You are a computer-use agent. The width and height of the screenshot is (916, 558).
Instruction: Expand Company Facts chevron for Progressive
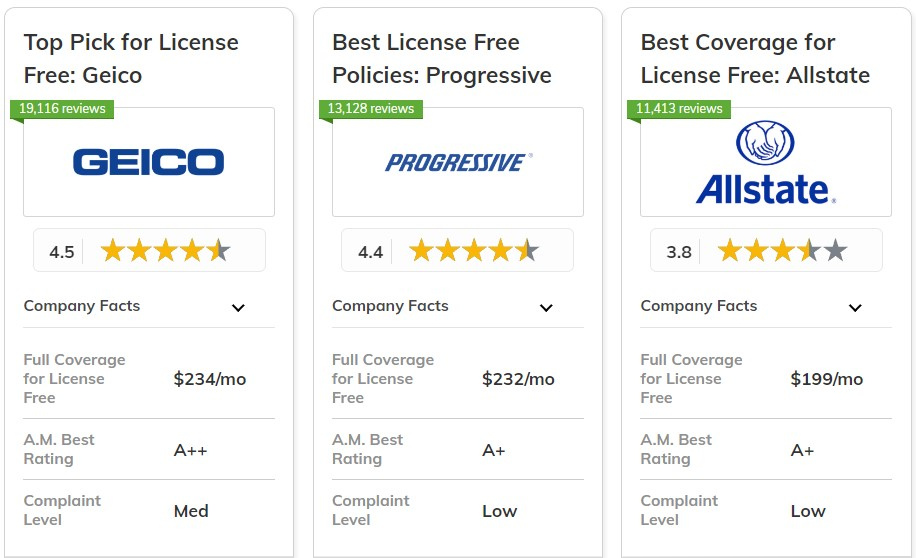(546, 308)
